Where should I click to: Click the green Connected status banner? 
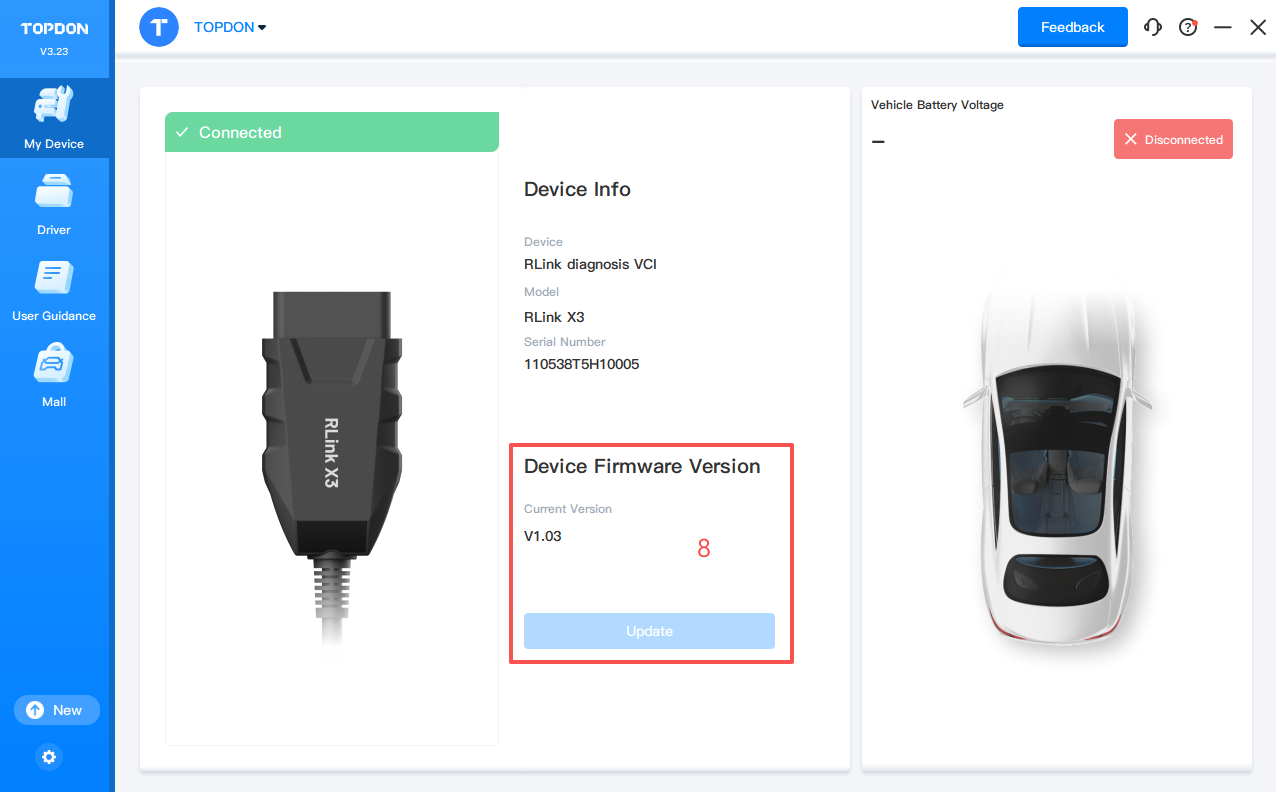pos(331,132)
